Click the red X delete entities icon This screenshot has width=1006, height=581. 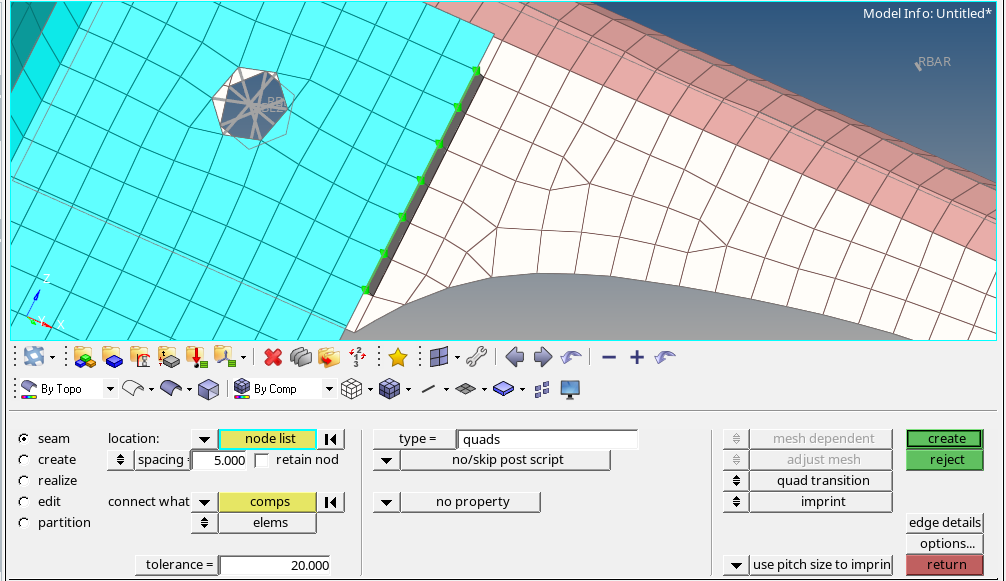tap(271, 357)
